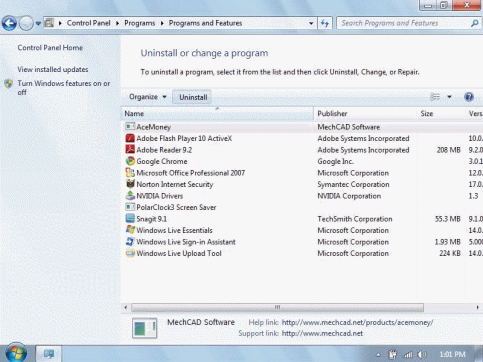Sort by the Size column header

pyautogui.click(x=441, y=113)
